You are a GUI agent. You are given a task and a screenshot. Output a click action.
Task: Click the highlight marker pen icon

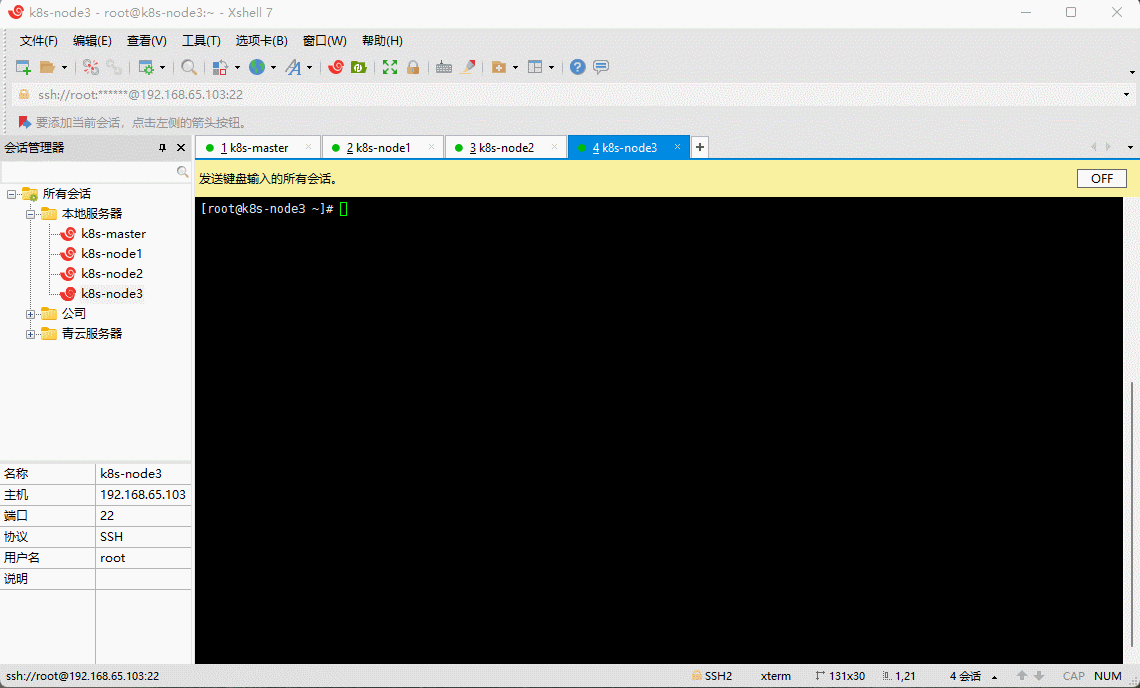[467, 67]
